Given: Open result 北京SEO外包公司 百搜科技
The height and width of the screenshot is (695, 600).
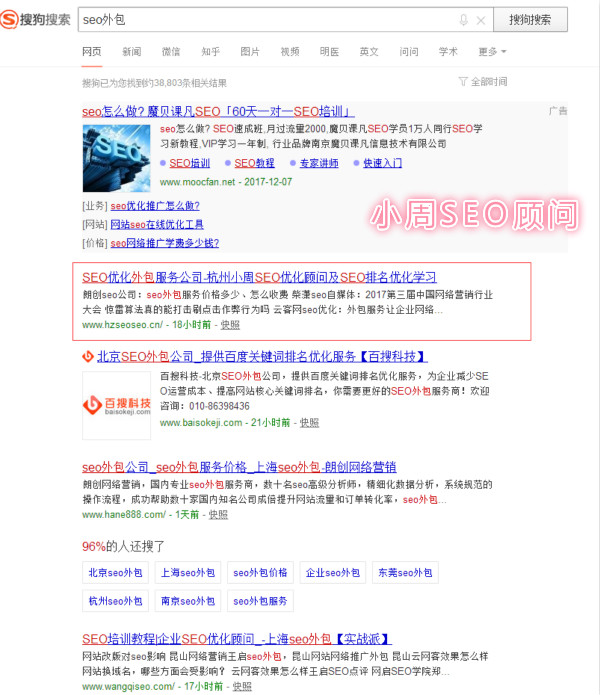Looking at the screenshot, I should point(262,356).
